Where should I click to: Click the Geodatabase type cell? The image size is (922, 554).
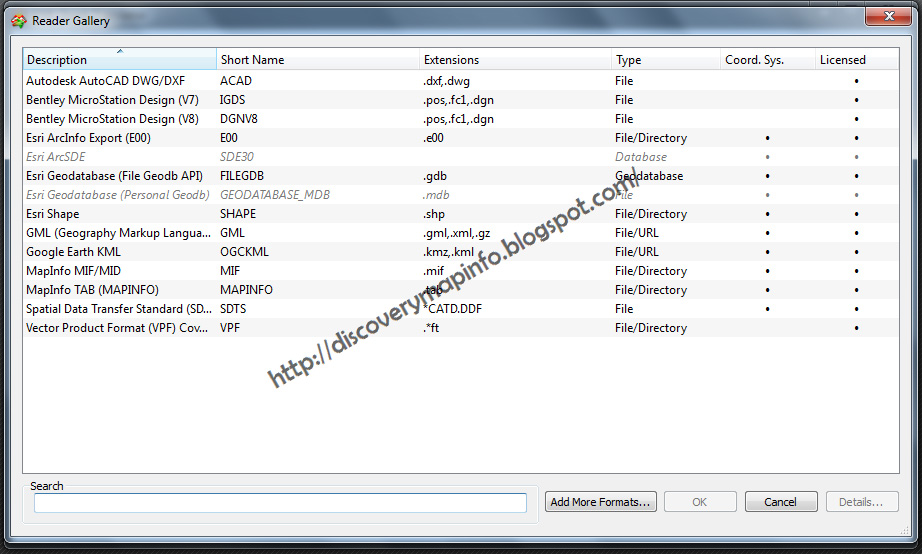click(649, 176)
